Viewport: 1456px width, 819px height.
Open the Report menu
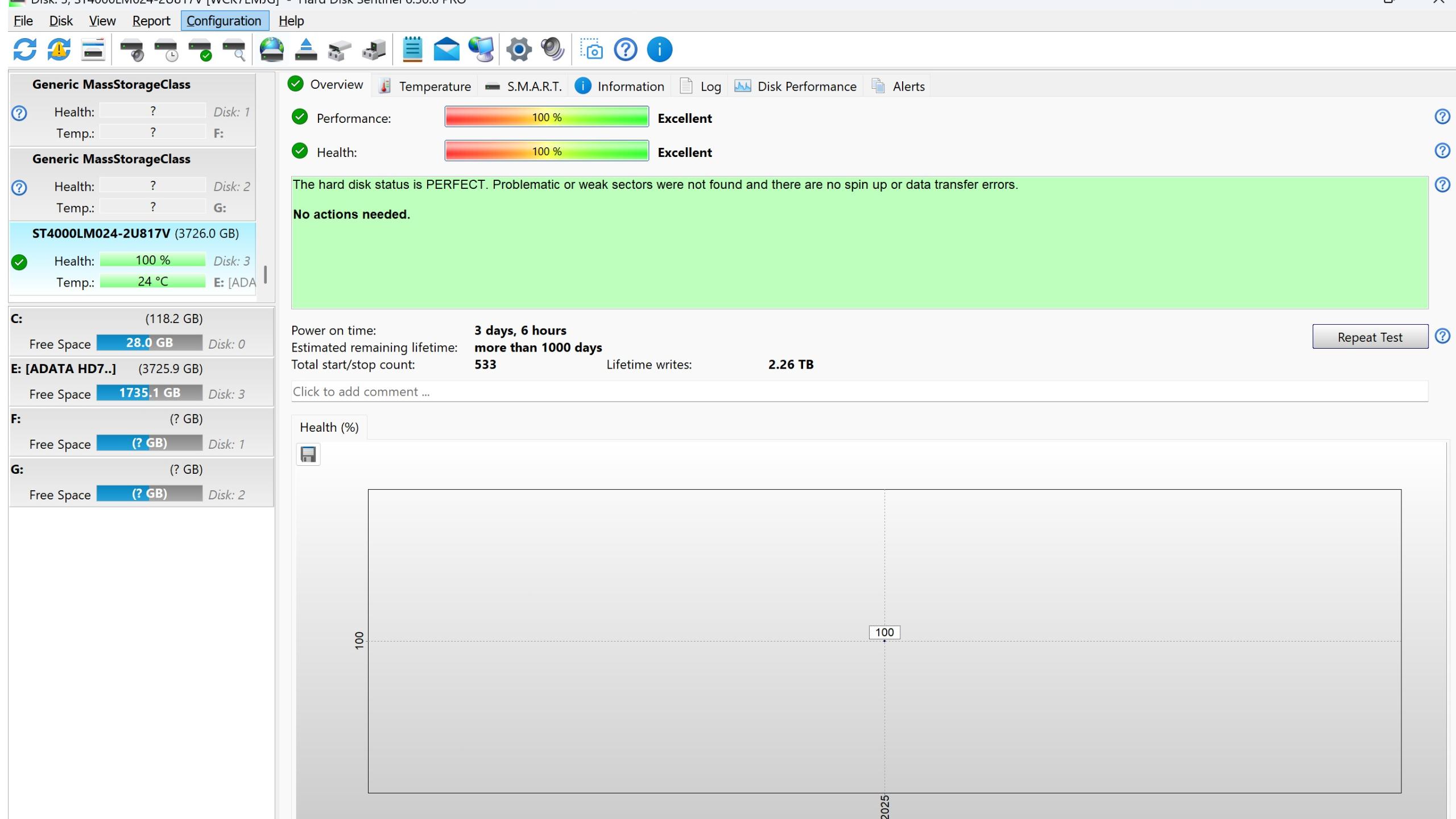[x=151, y=21]
